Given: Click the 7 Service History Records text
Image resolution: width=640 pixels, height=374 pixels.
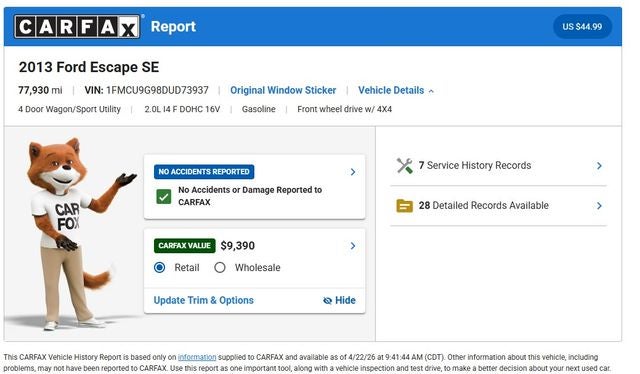Looking at the screenshot, I should pos(475,165).
